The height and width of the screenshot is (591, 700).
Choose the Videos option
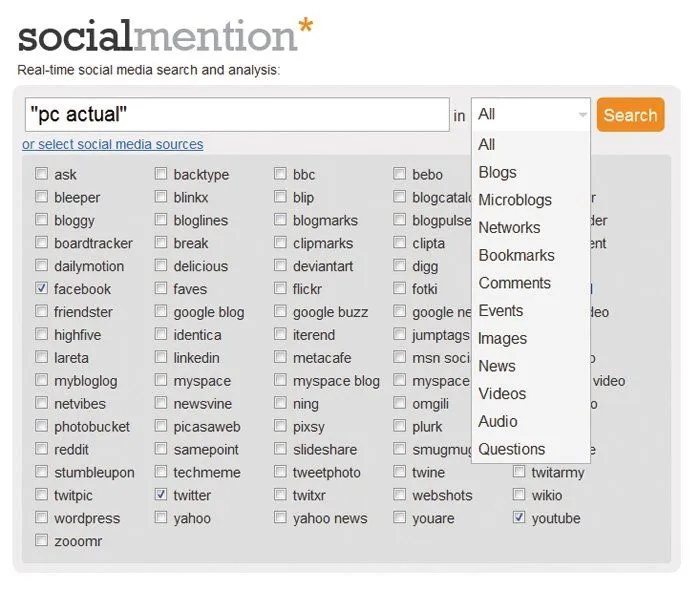[502, 394]
